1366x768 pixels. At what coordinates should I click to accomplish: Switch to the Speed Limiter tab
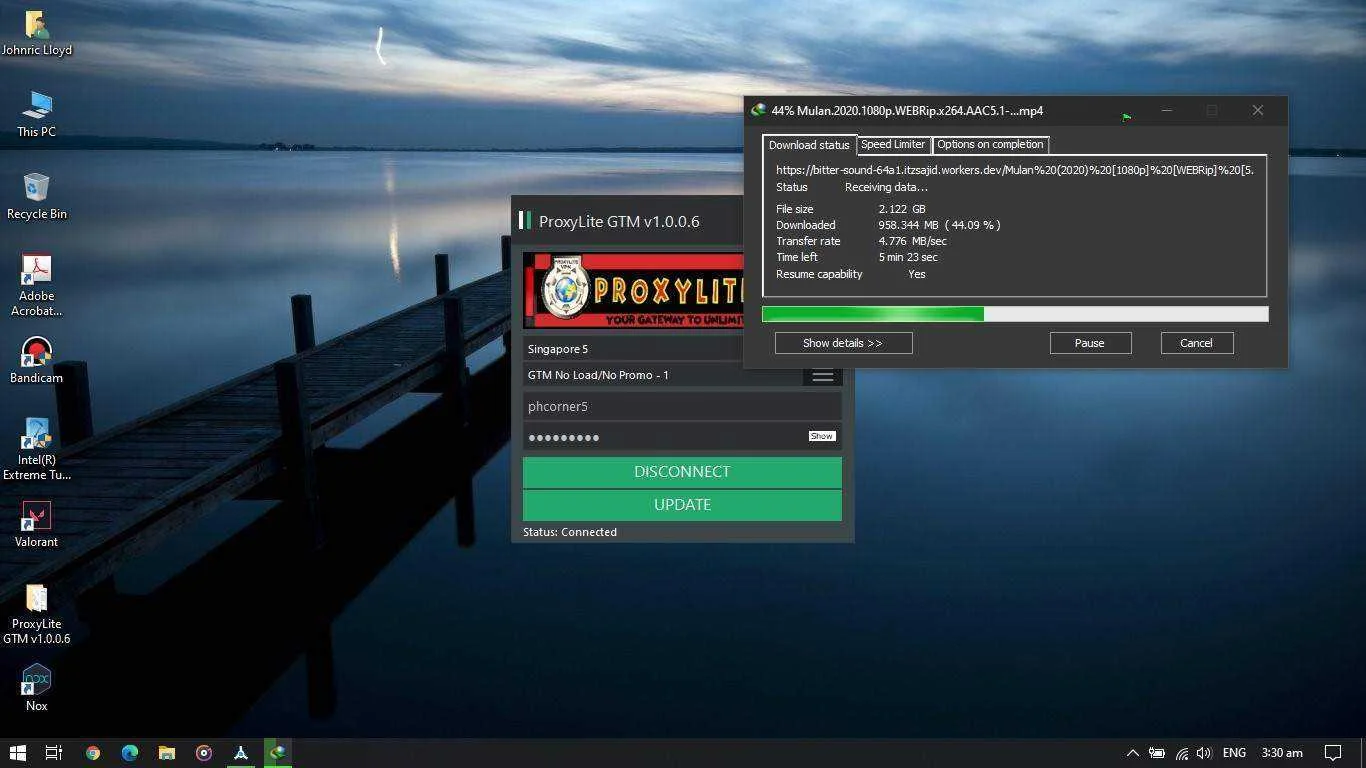point(893,144)
